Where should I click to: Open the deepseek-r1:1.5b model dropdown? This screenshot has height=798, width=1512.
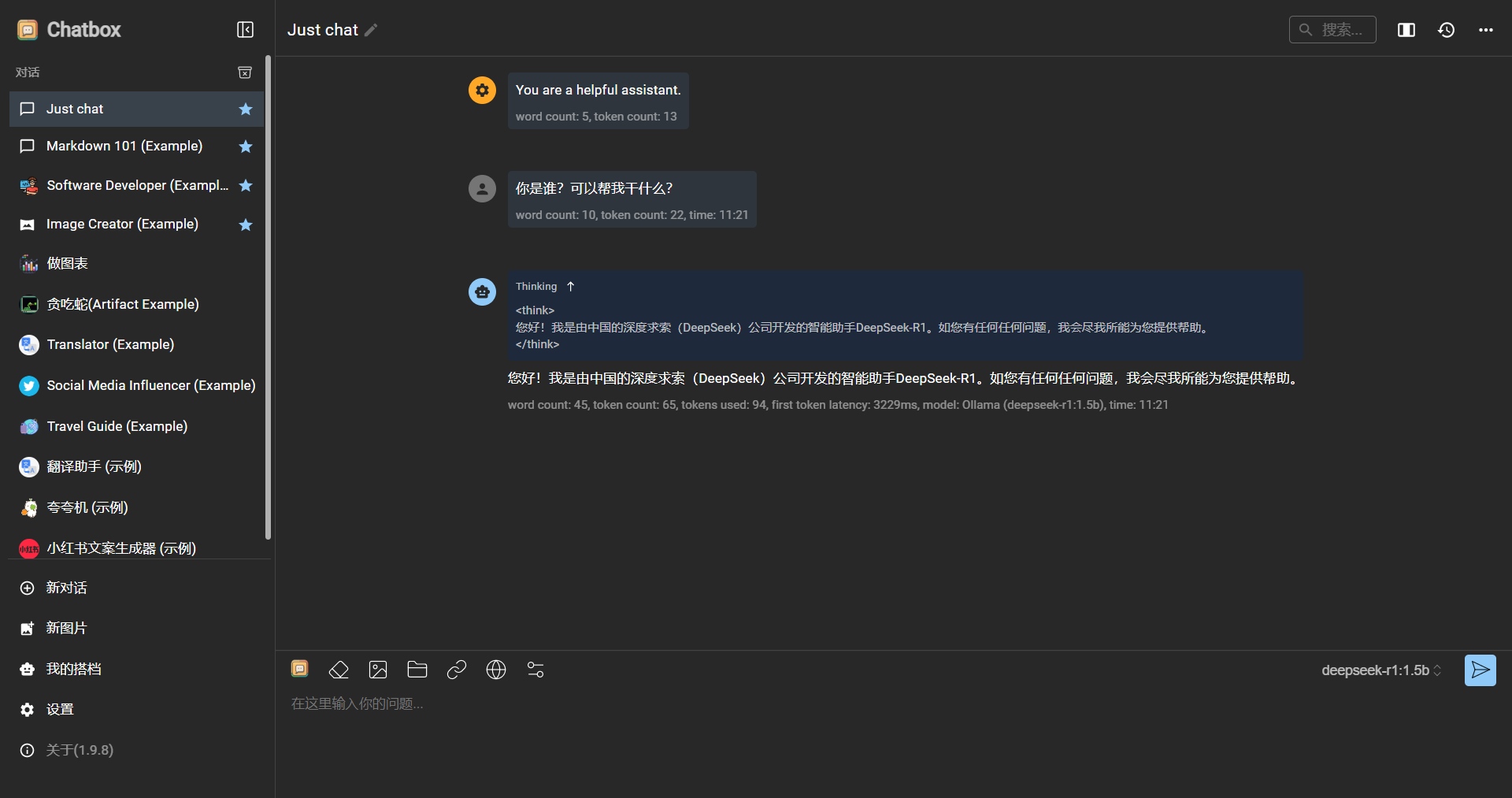pos(1381,670)
